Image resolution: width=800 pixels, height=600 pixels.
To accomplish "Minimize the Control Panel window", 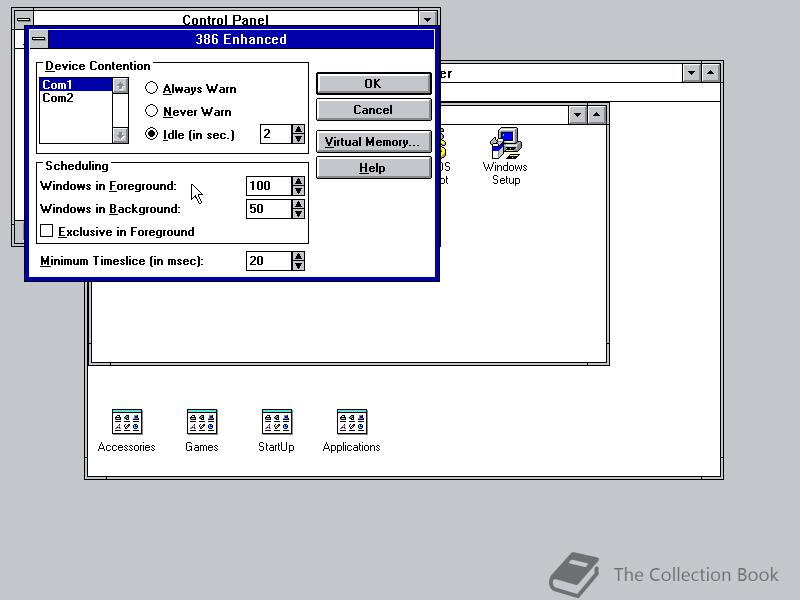I will pyautogui.click(x=428, y=19).
